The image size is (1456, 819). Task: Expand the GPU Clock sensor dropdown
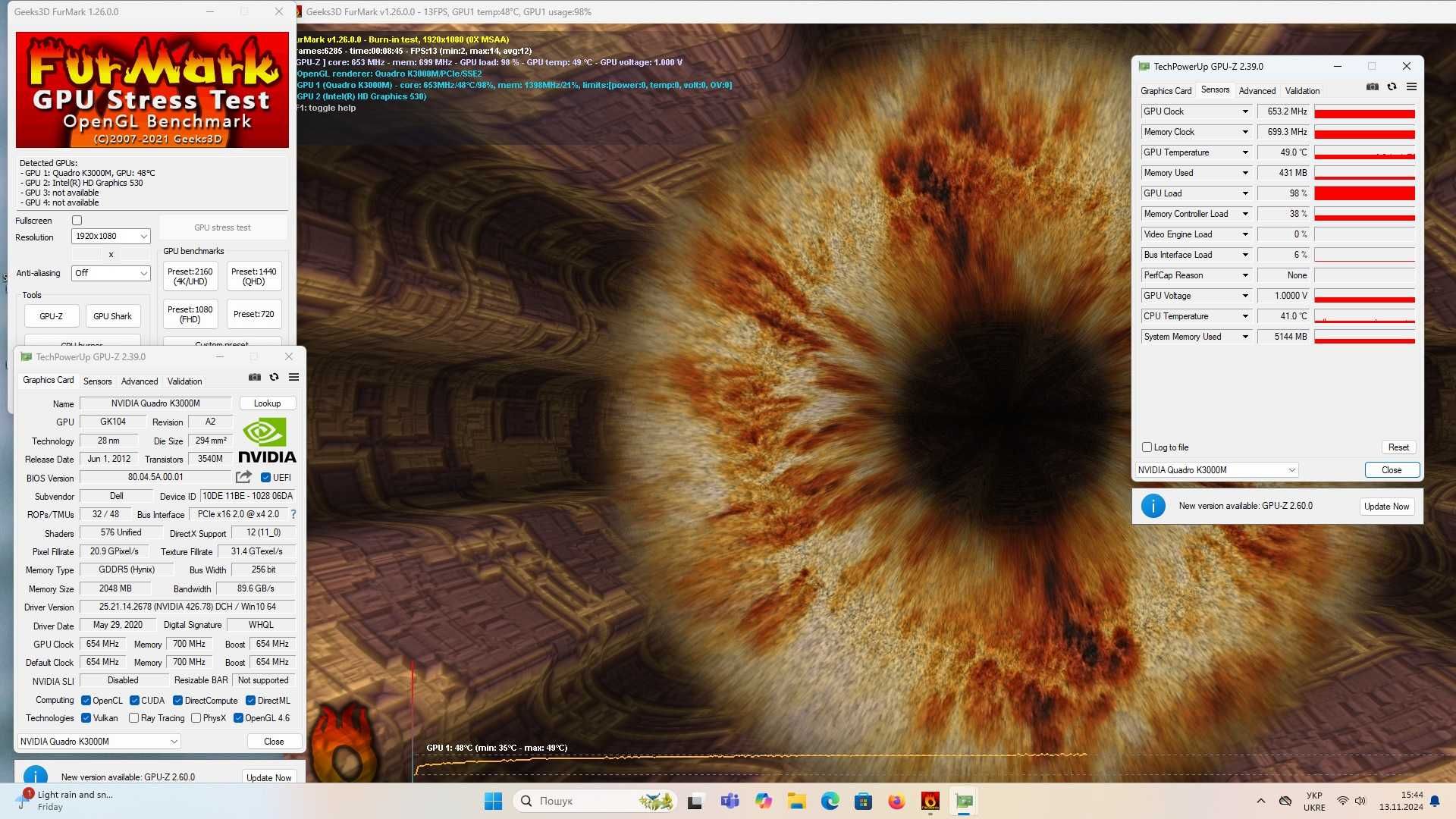tap(1245, 111)
